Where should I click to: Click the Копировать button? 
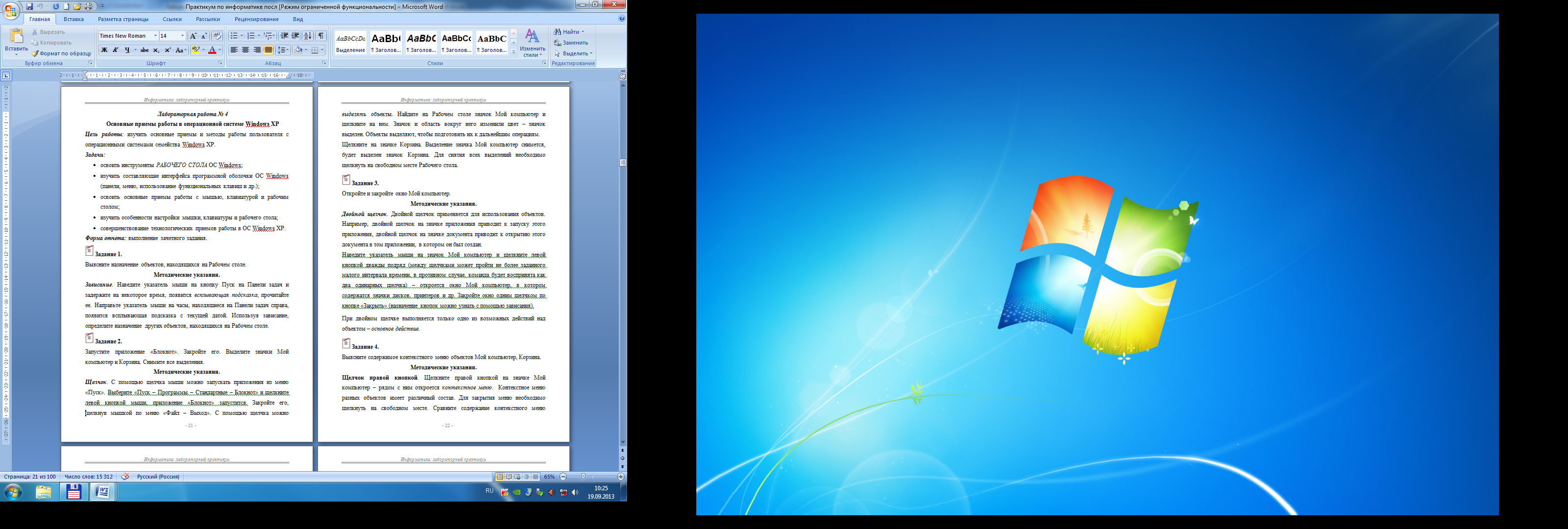click(51, 43)
